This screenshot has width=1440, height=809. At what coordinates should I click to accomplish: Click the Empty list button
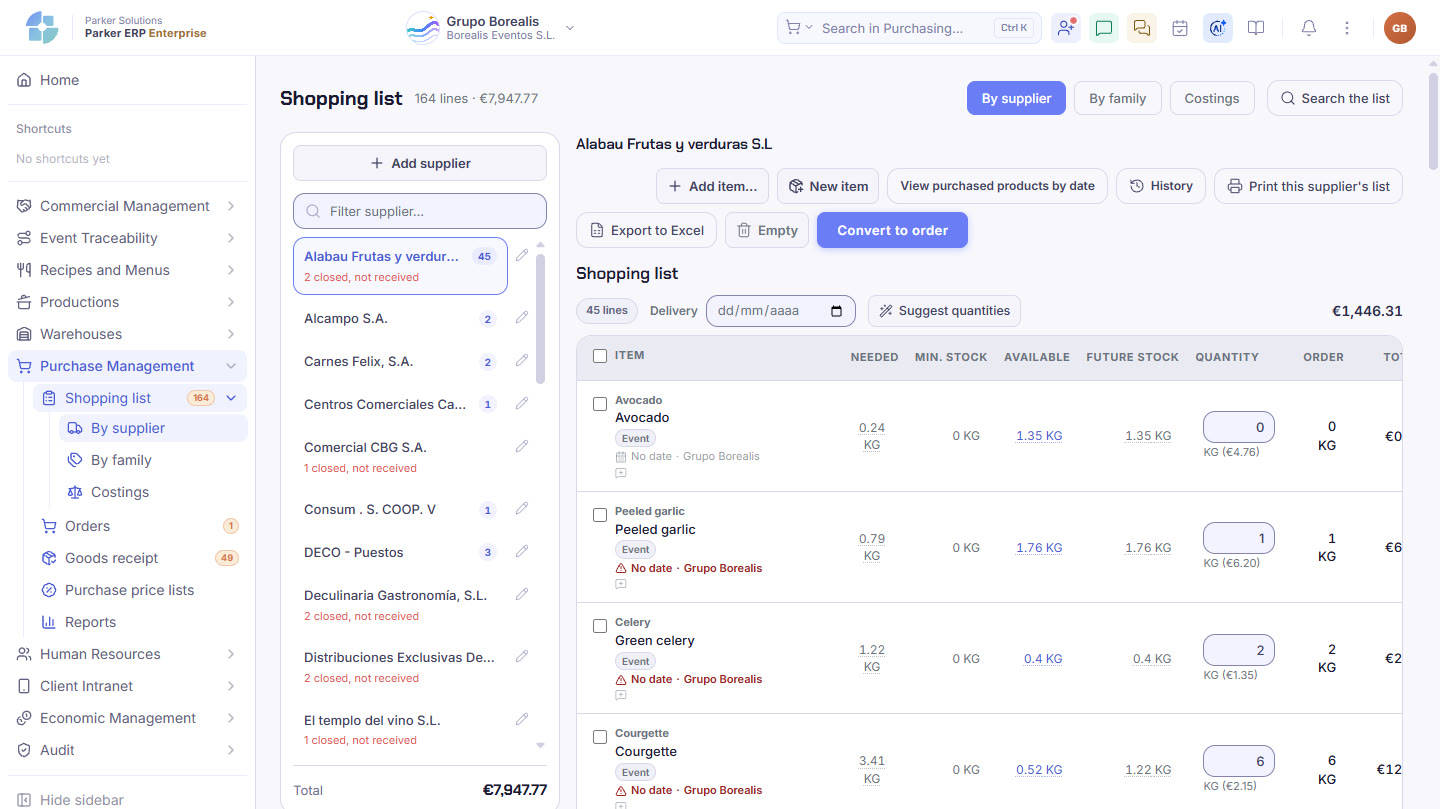point(767,230)
